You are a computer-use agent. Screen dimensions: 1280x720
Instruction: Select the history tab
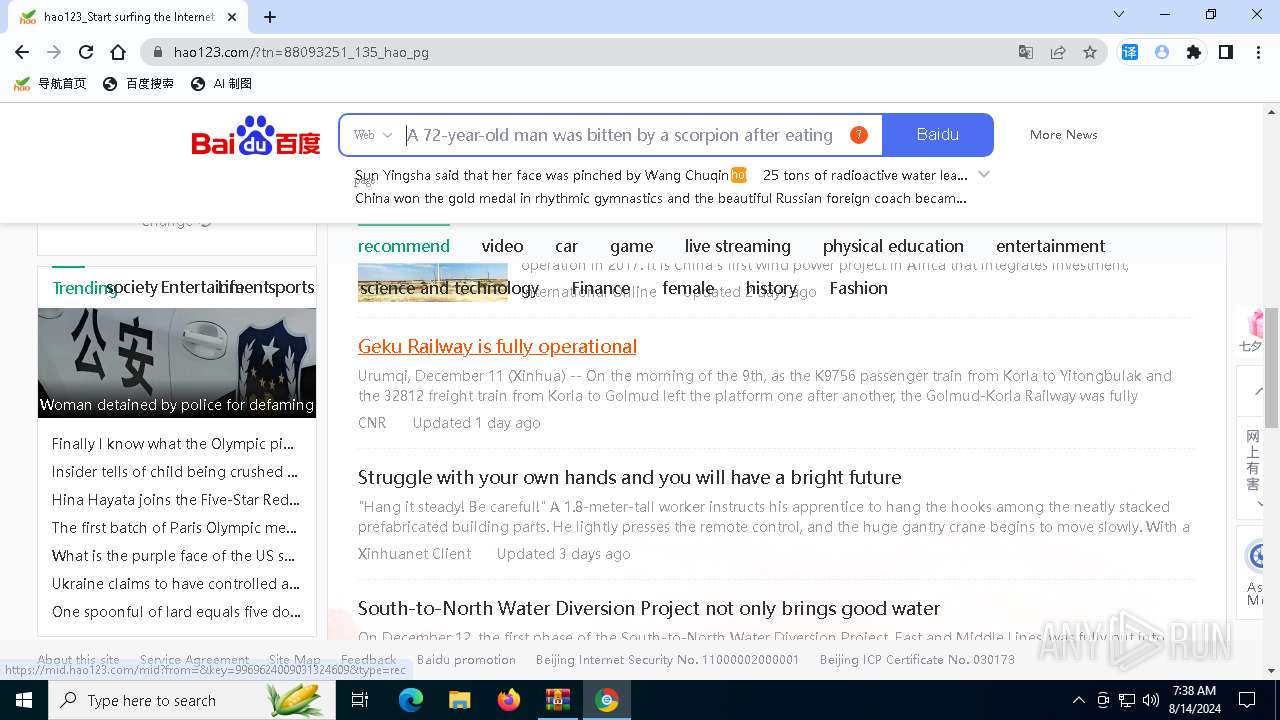click(771, 288)
